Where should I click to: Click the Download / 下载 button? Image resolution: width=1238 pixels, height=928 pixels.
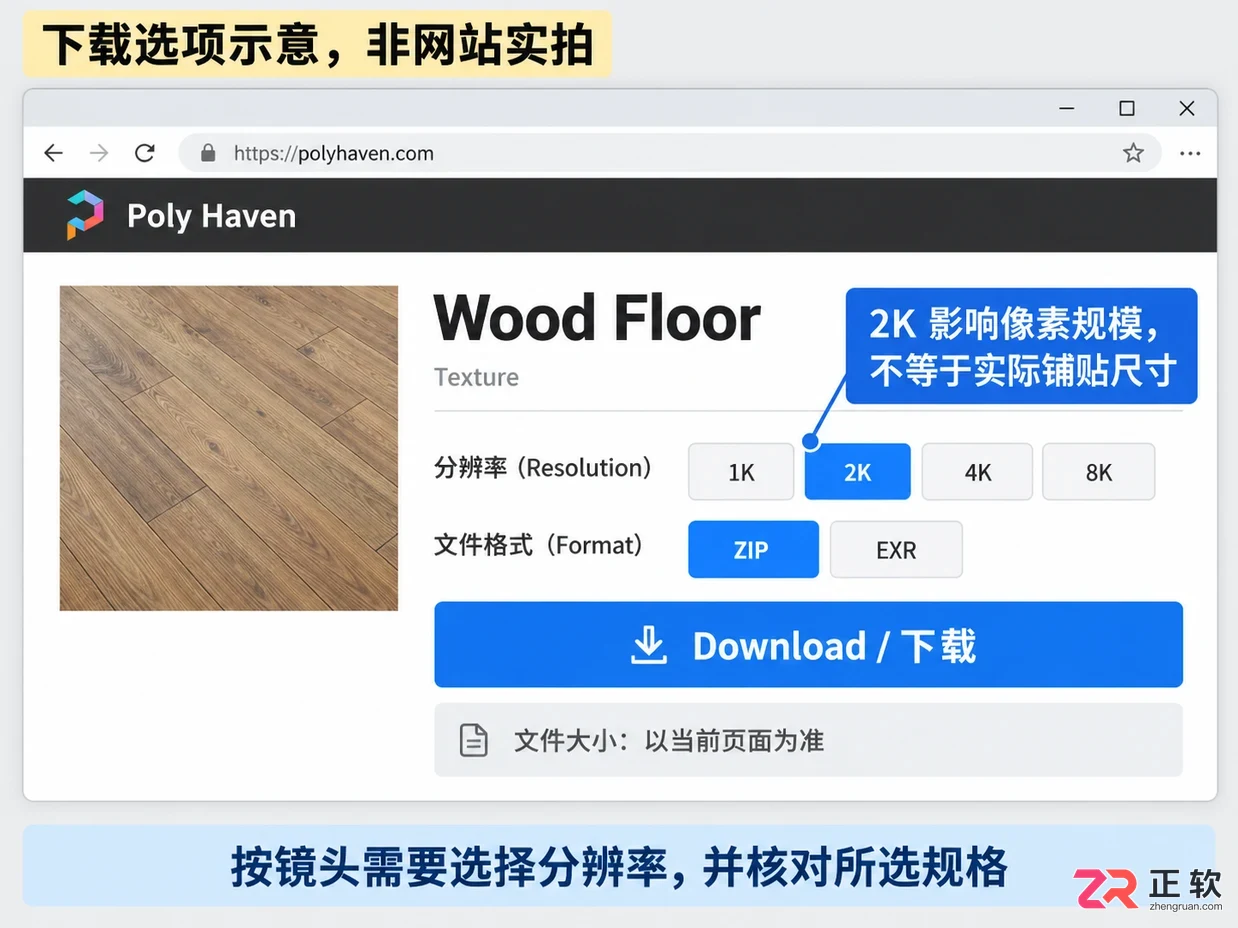coord(808,645)
